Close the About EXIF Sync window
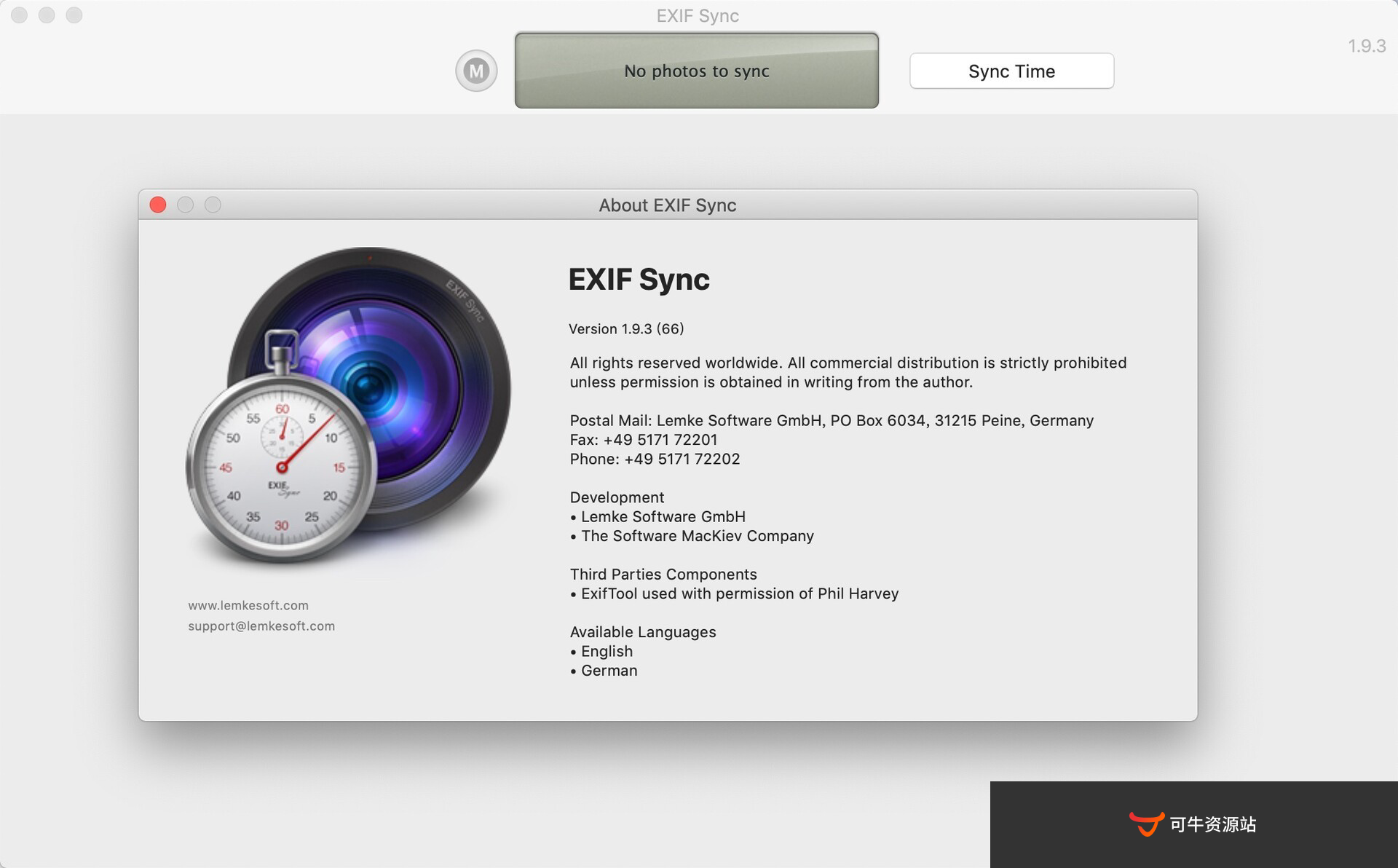Image resolution: width=1398 pixels, height=868 pixels. pos(158,205)
